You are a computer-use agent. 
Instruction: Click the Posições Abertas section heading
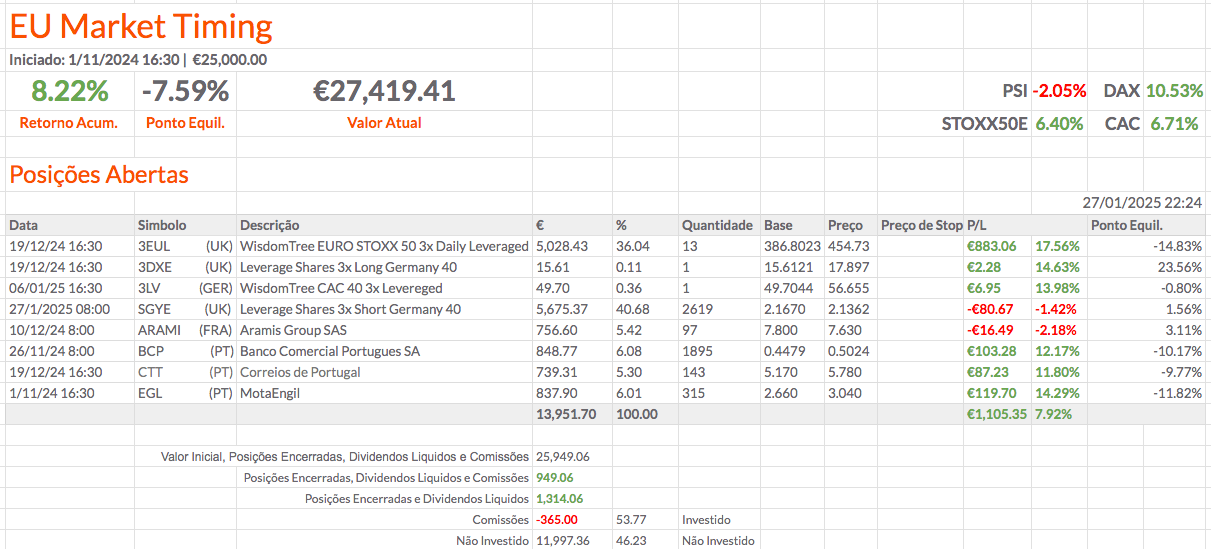point(99,175)
